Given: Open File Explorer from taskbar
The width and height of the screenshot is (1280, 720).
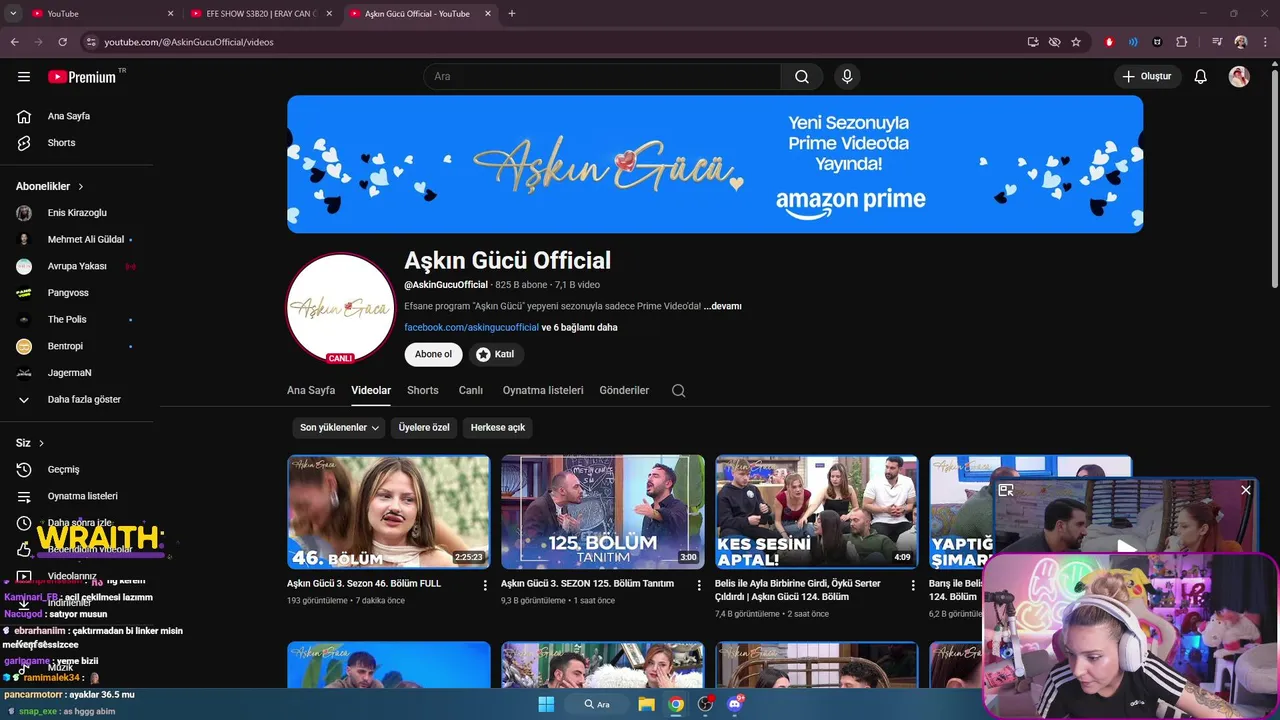Looking at the screenshot, I should pyautogui.click(x=647, y=704).
